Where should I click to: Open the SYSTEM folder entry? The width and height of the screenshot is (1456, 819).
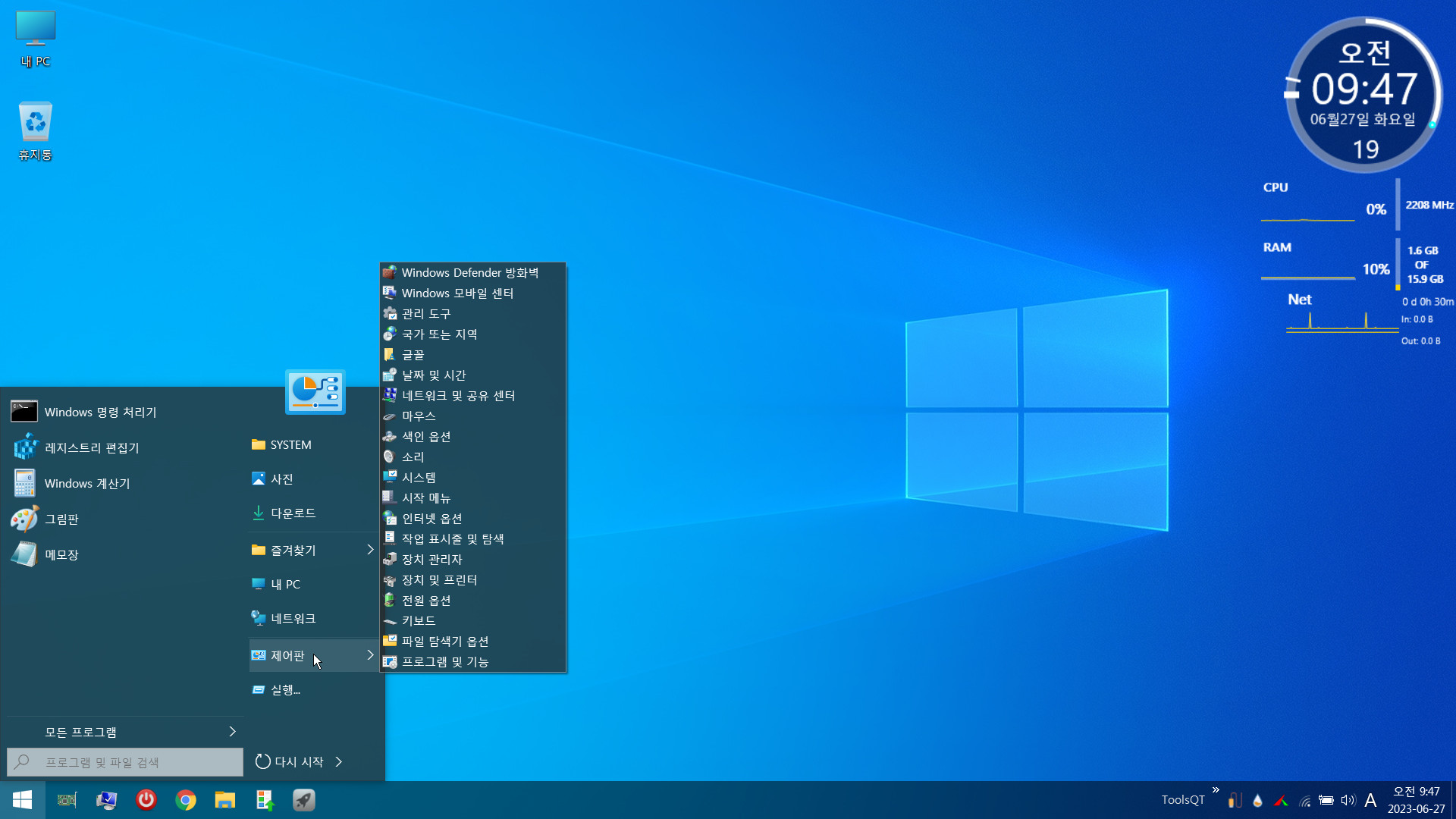pyautogui.click(x=314, y=444)
